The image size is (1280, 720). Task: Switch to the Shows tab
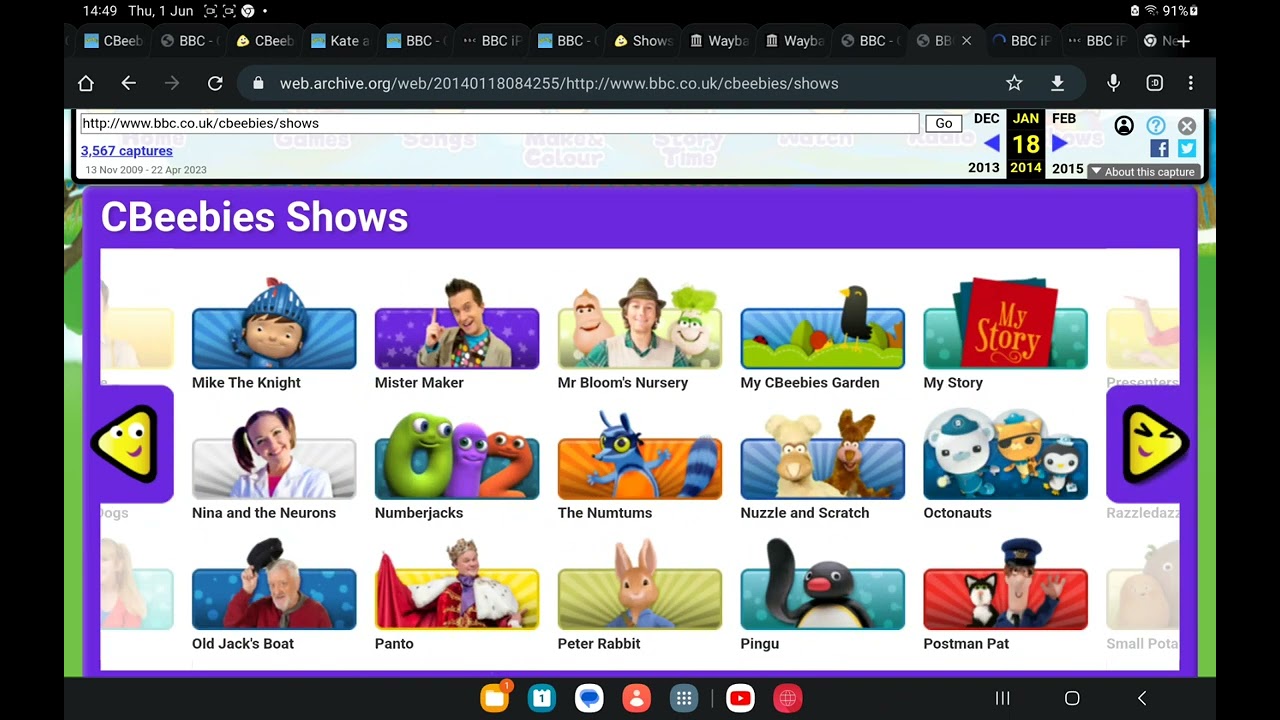point(643,41)
